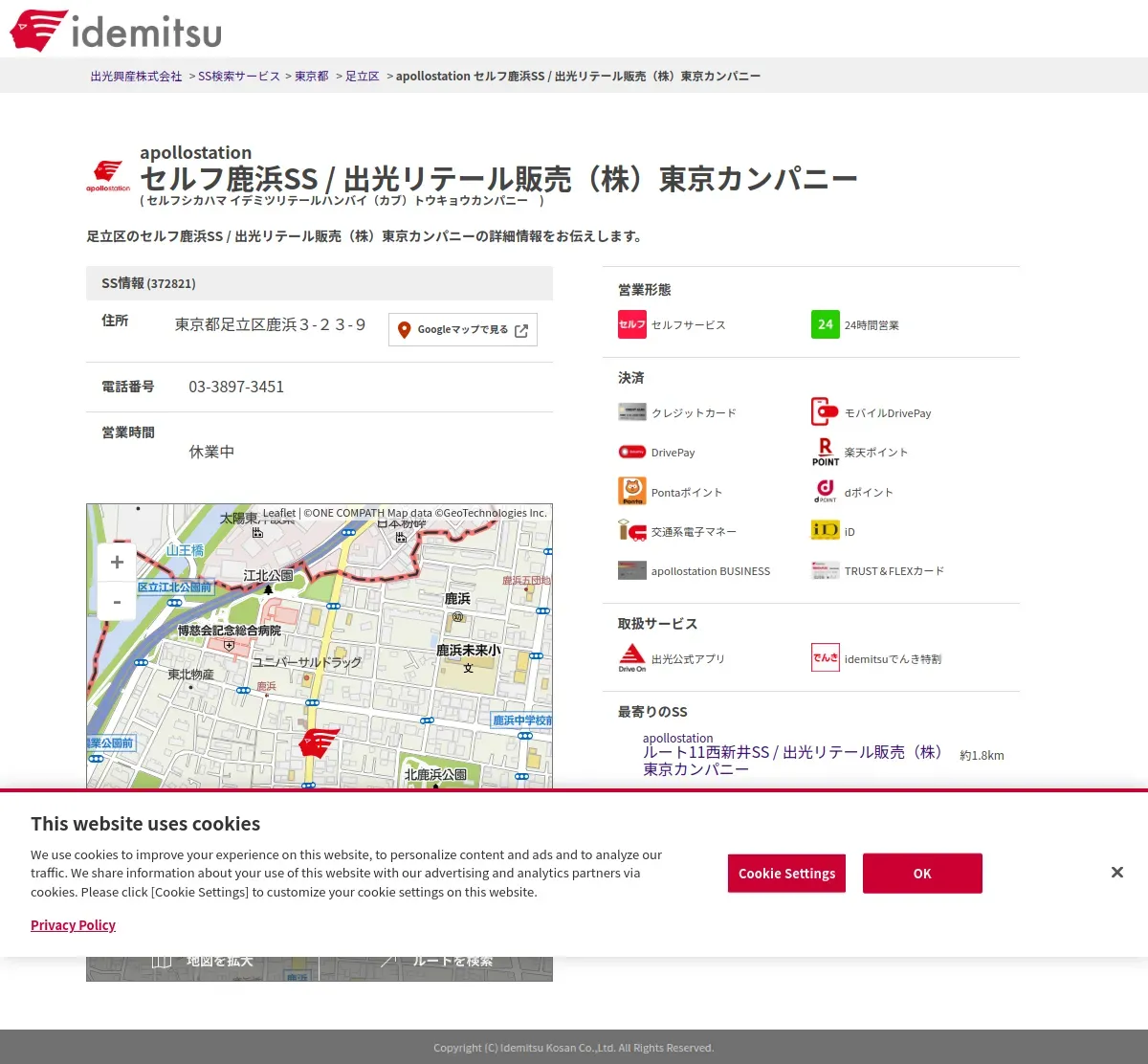Click the セルフサービス label
This screenshot has width=1148, height=1064.
point(689,325)
